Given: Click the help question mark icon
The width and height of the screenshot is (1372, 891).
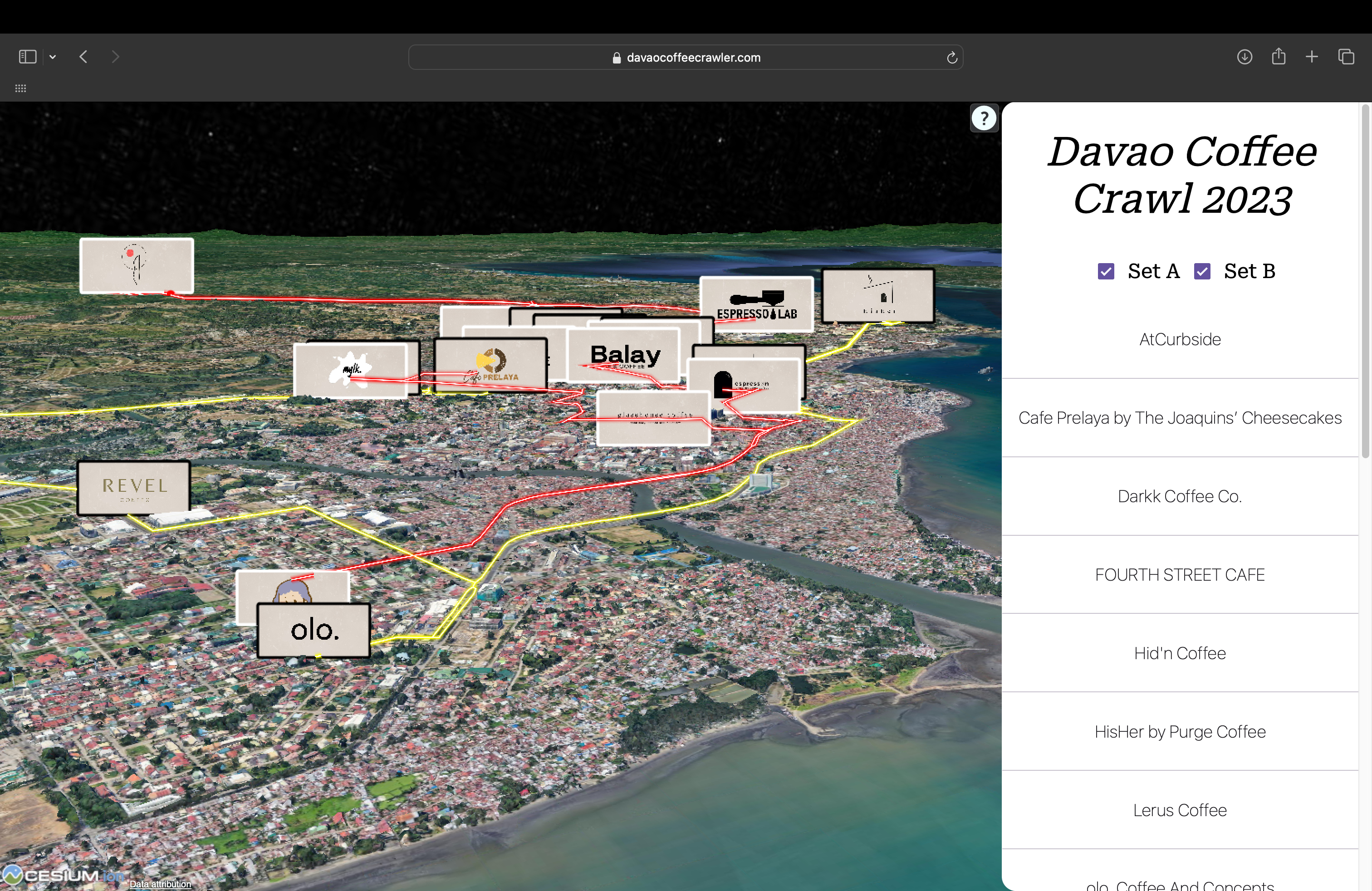Looking at the screenshot, I should click(x=984, y=118).
